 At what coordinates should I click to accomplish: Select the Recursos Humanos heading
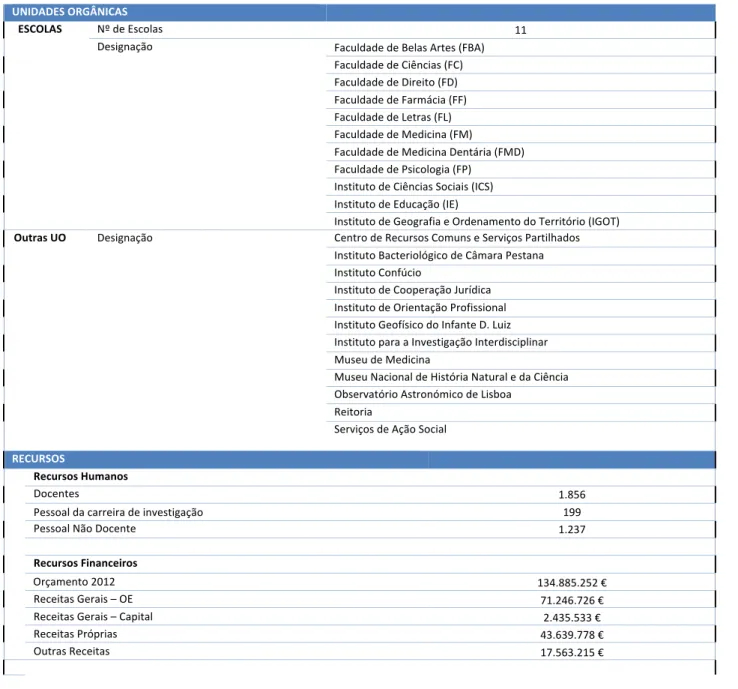80,476
